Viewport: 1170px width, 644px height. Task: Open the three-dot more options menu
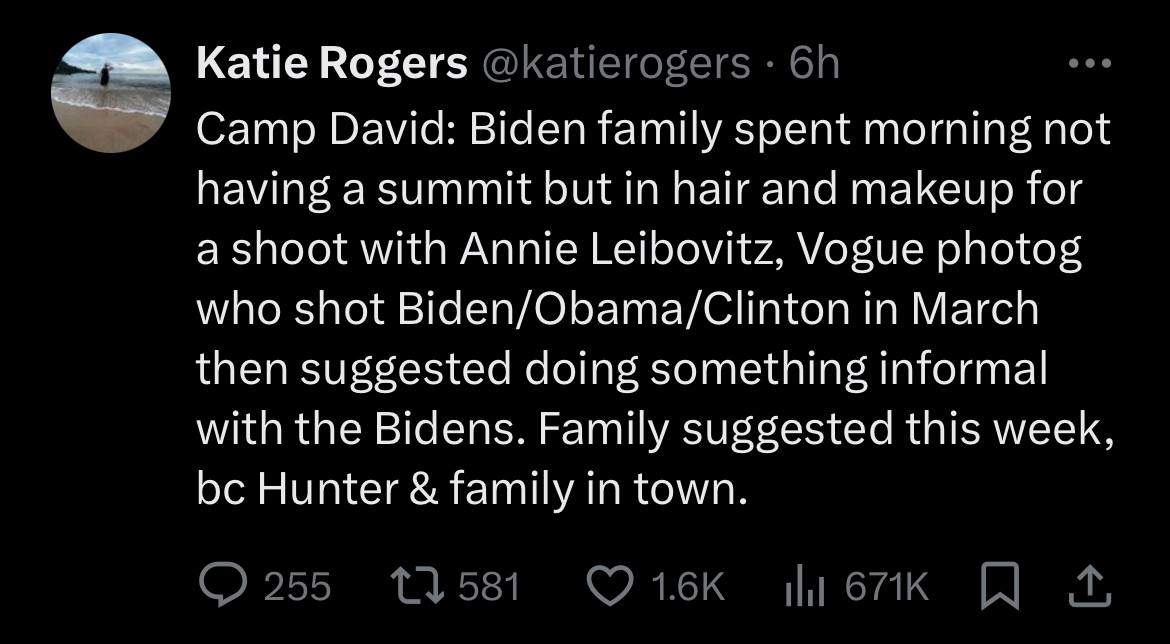tap(1089, 65)
